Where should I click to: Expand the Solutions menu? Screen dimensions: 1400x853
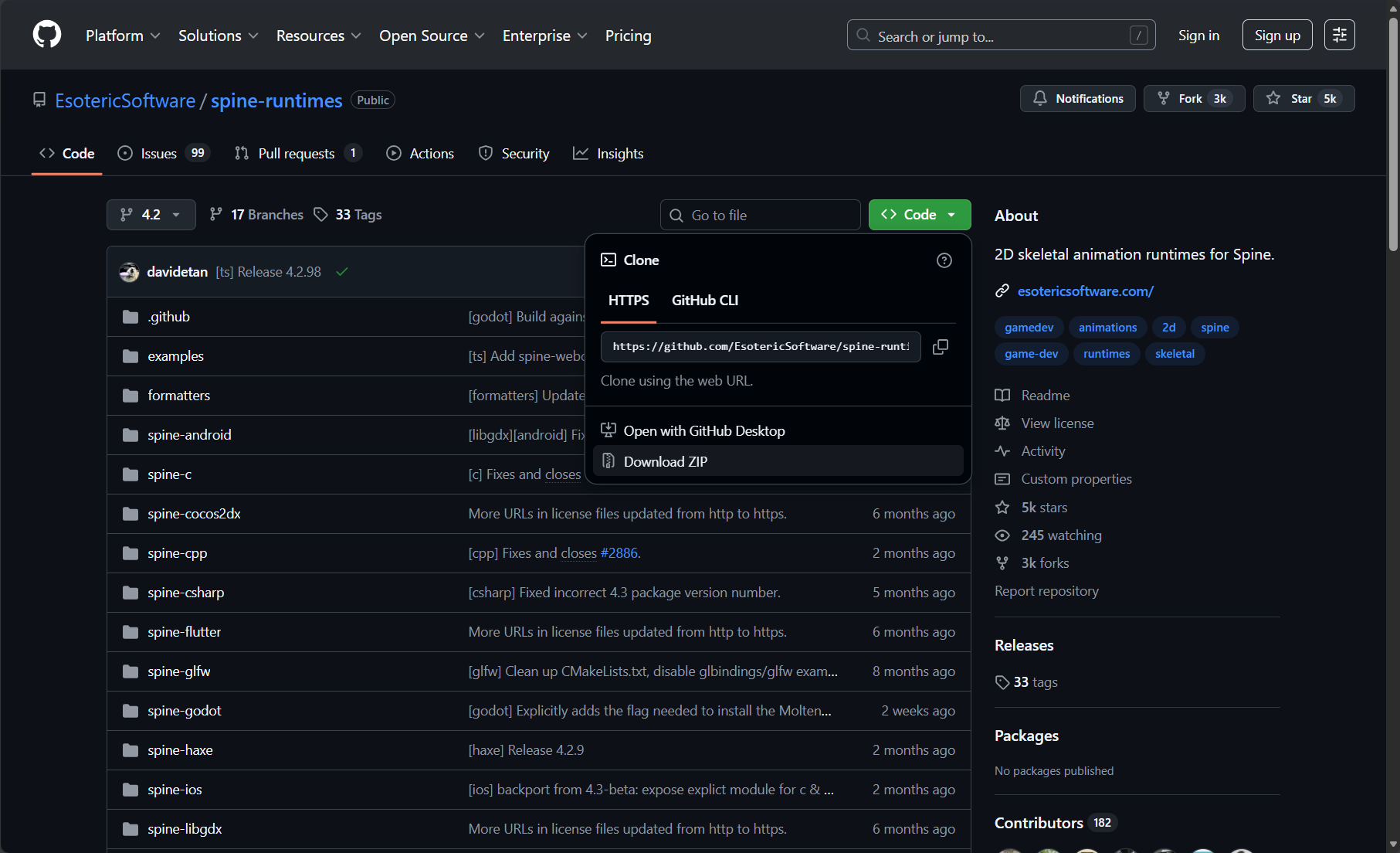click(x=218, y=36)
